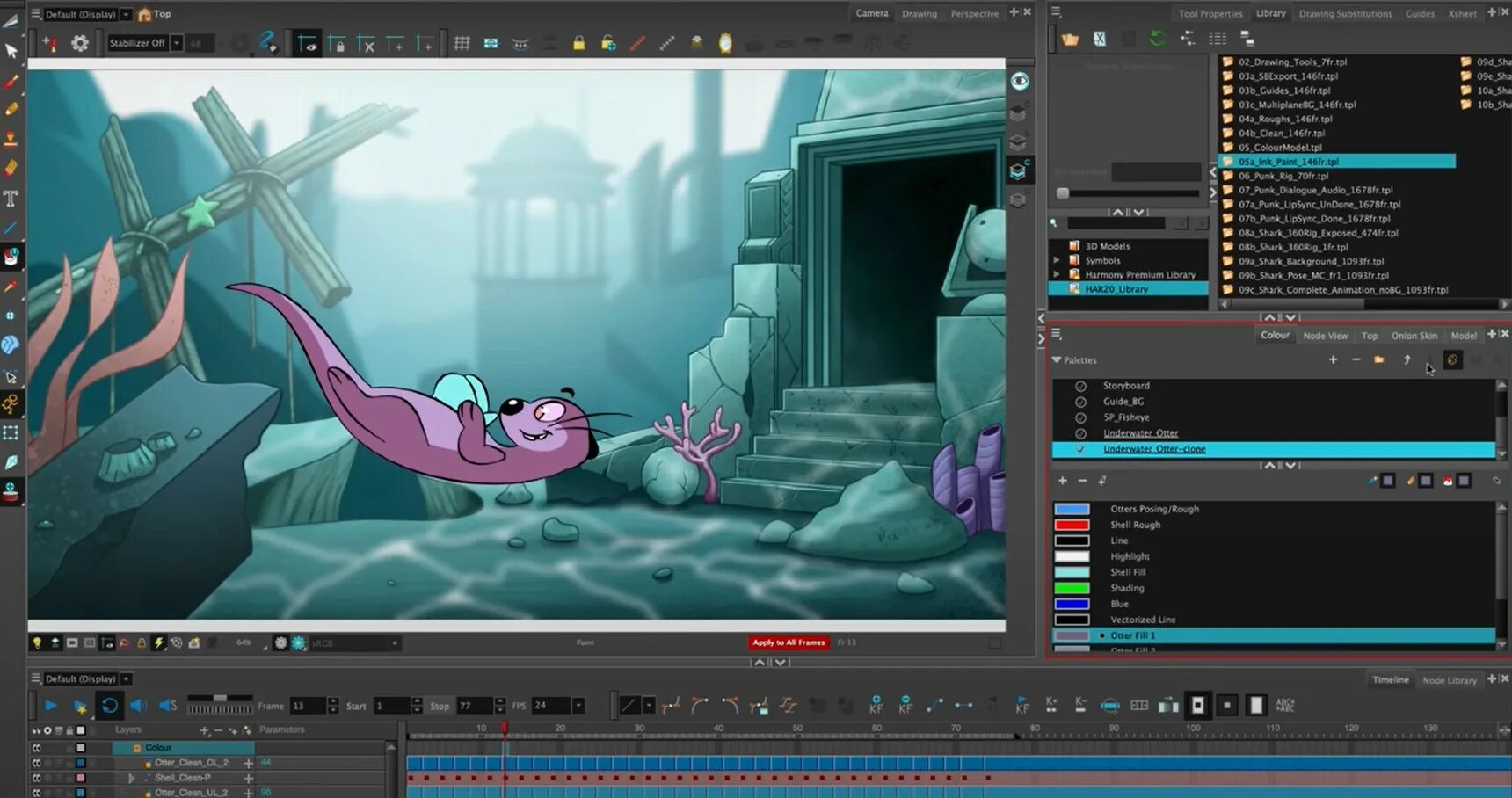
Task: Open the Onion Skin tab
Action: tap(1414, 336)
